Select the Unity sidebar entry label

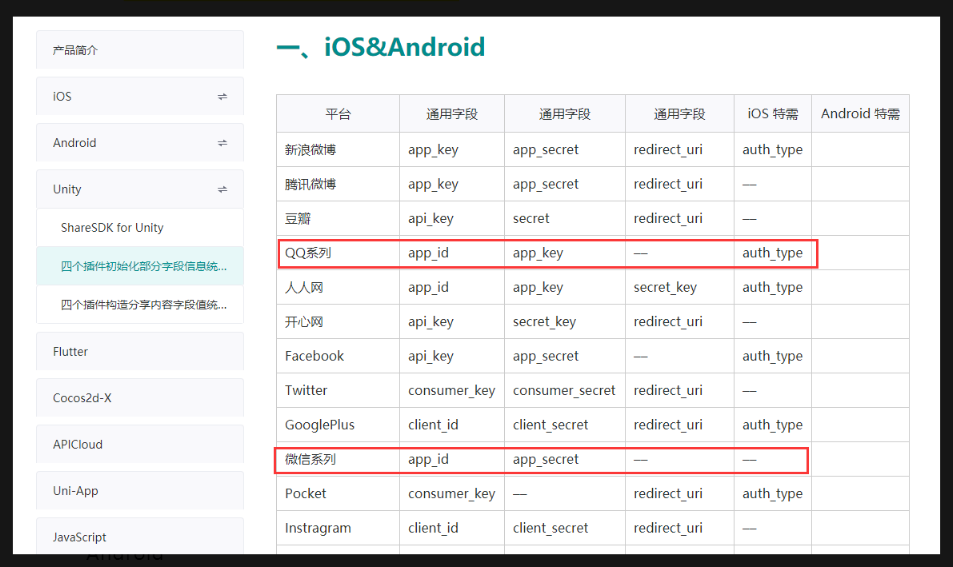67,189
